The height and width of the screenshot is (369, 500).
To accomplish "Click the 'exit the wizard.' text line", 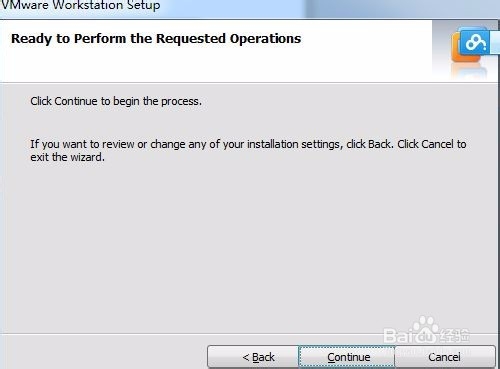I will [x=67, y=157].
